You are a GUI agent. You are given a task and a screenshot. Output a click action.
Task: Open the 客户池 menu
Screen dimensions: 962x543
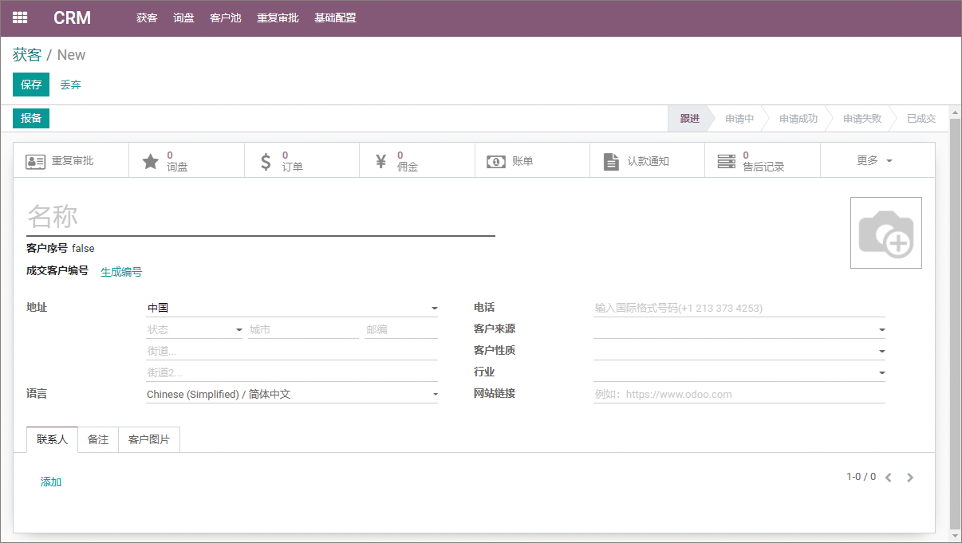(x=225, y=18)
